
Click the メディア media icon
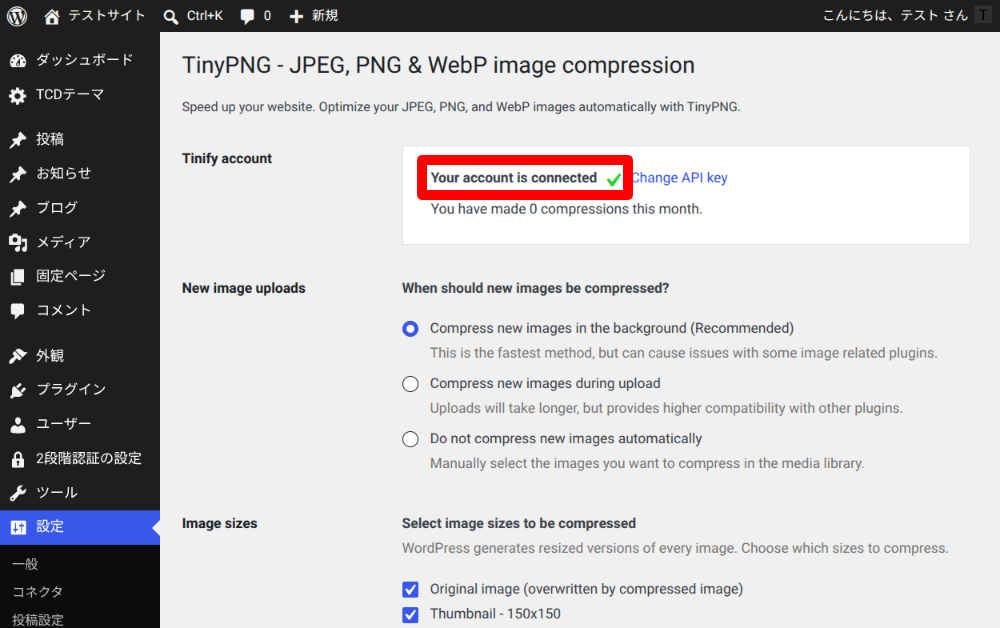(x=18, y=242)
